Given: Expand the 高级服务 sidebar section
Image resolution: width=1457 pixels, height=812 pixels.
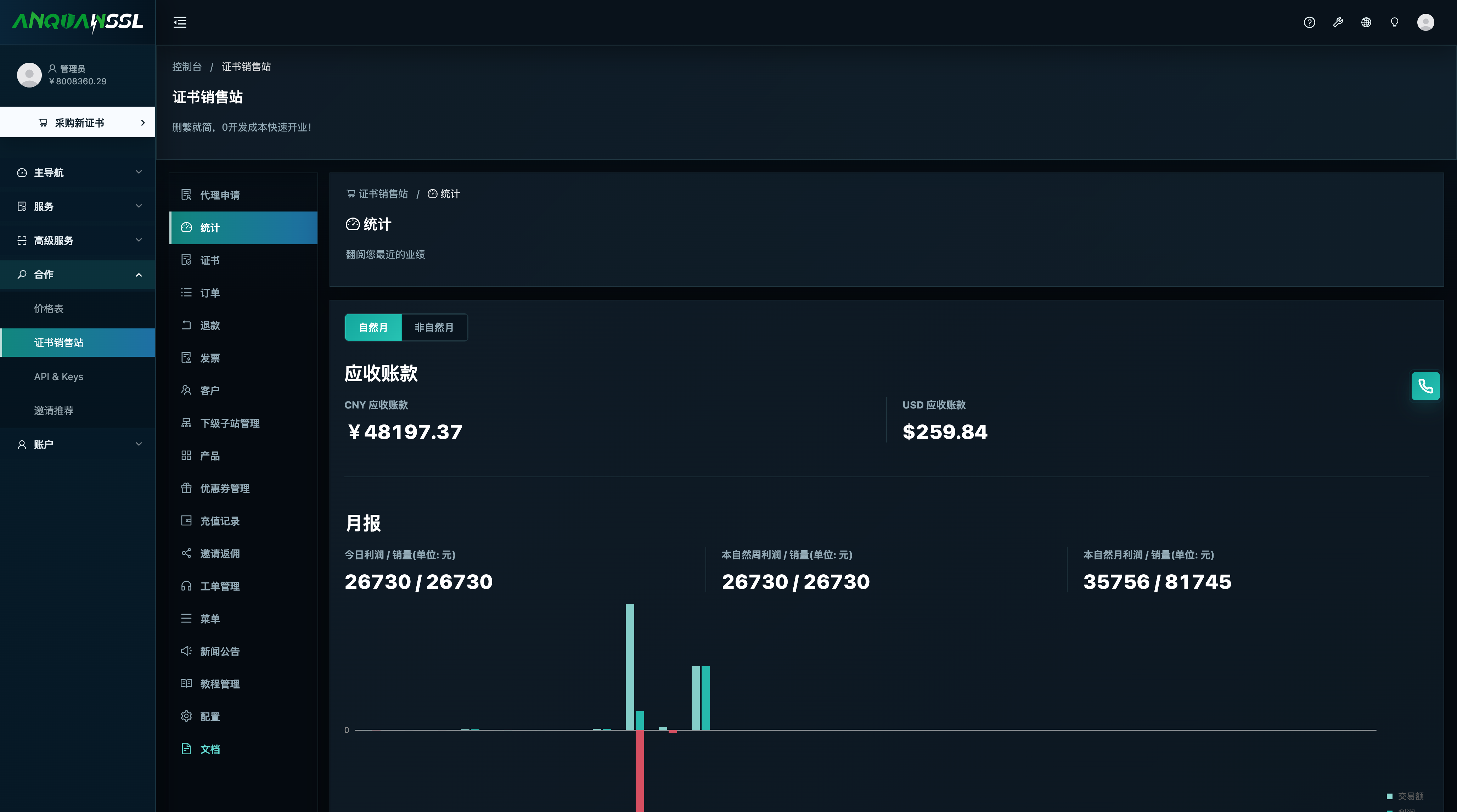Looking at the screenshot, I should click(x=78, y=240).
